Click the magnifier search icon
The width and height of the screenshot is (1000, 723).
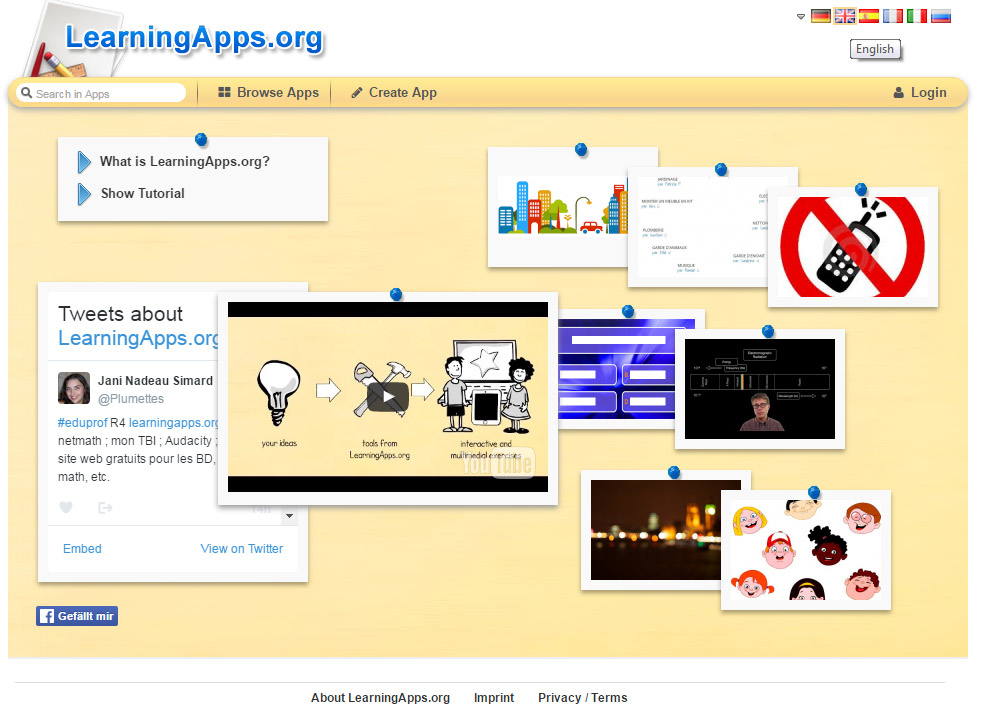coord(26,93)
